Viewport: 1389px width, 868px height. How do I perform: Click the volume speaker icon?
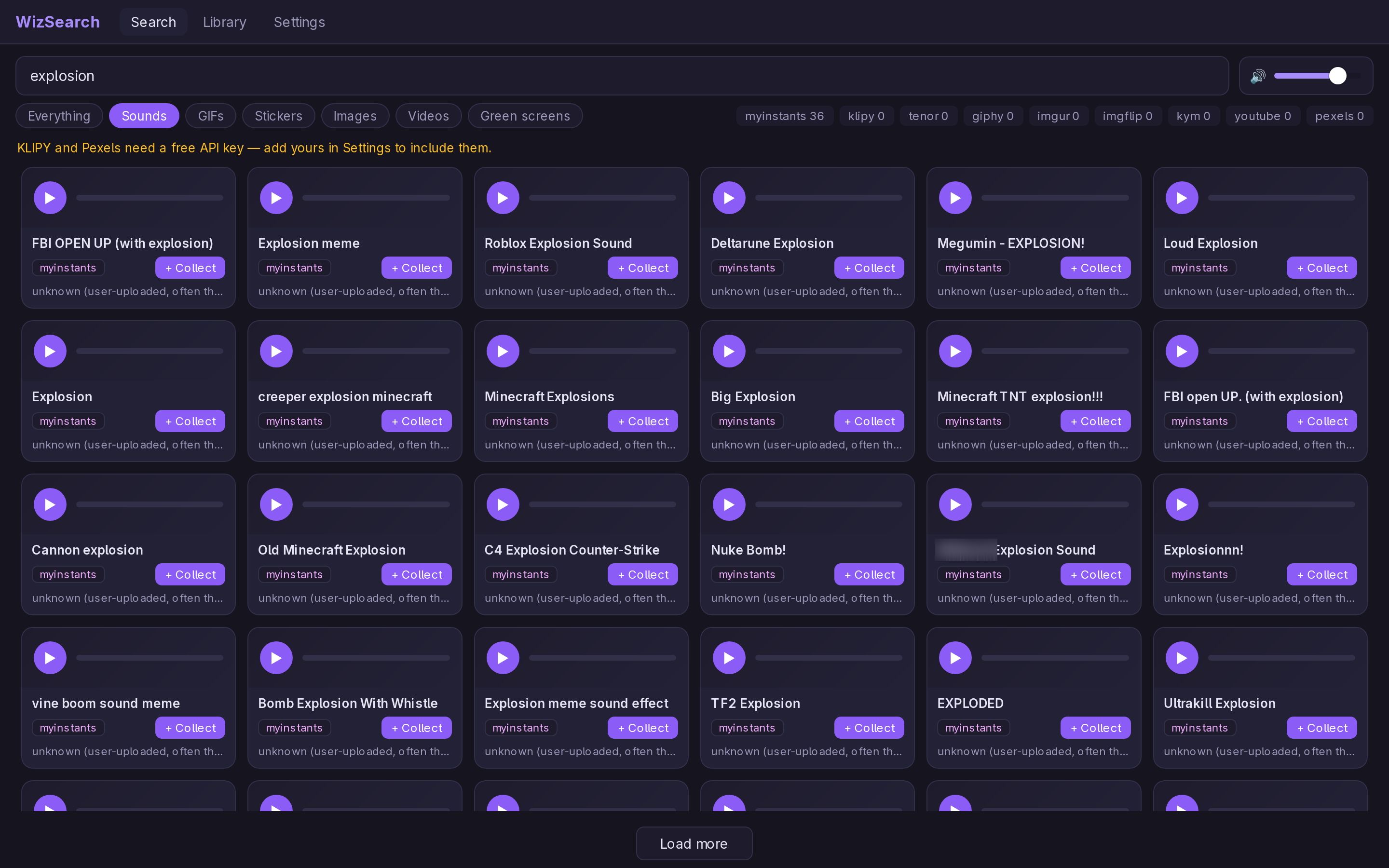pos(1257,76)
